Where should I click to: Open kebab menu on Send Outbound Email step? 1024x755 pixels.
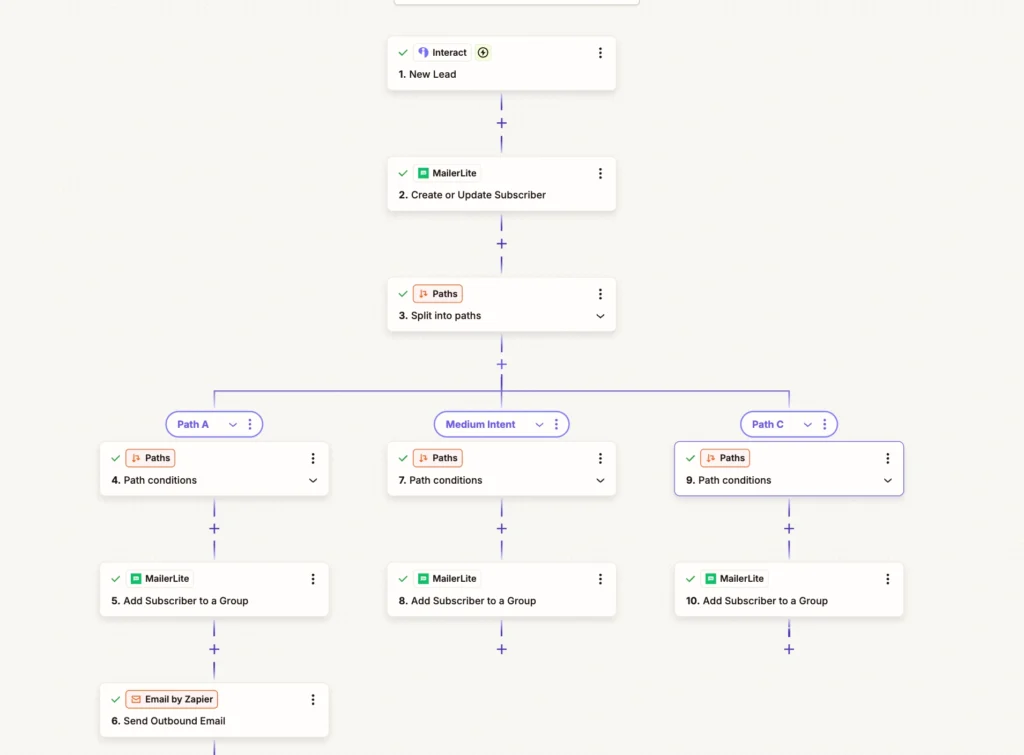[313, 699]
